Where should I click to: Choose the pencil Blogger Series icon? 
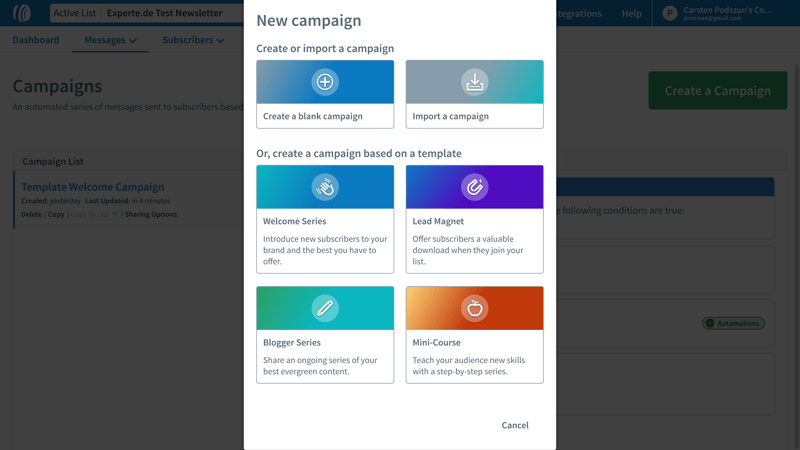coord(325,308)
